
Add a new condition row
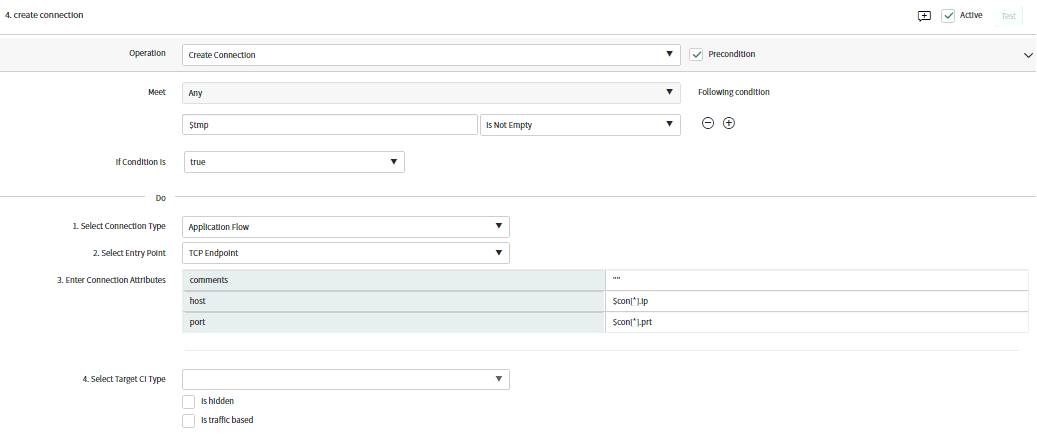pos(729,124)
